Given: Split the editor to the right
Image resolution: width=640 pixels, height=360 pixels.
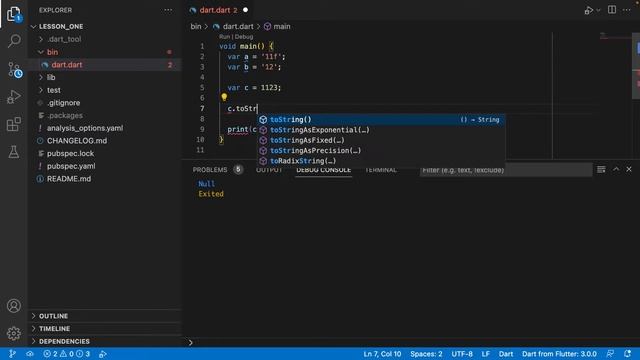Looking at the screenshot, I should pyautogui.click(x=612, y=10).
